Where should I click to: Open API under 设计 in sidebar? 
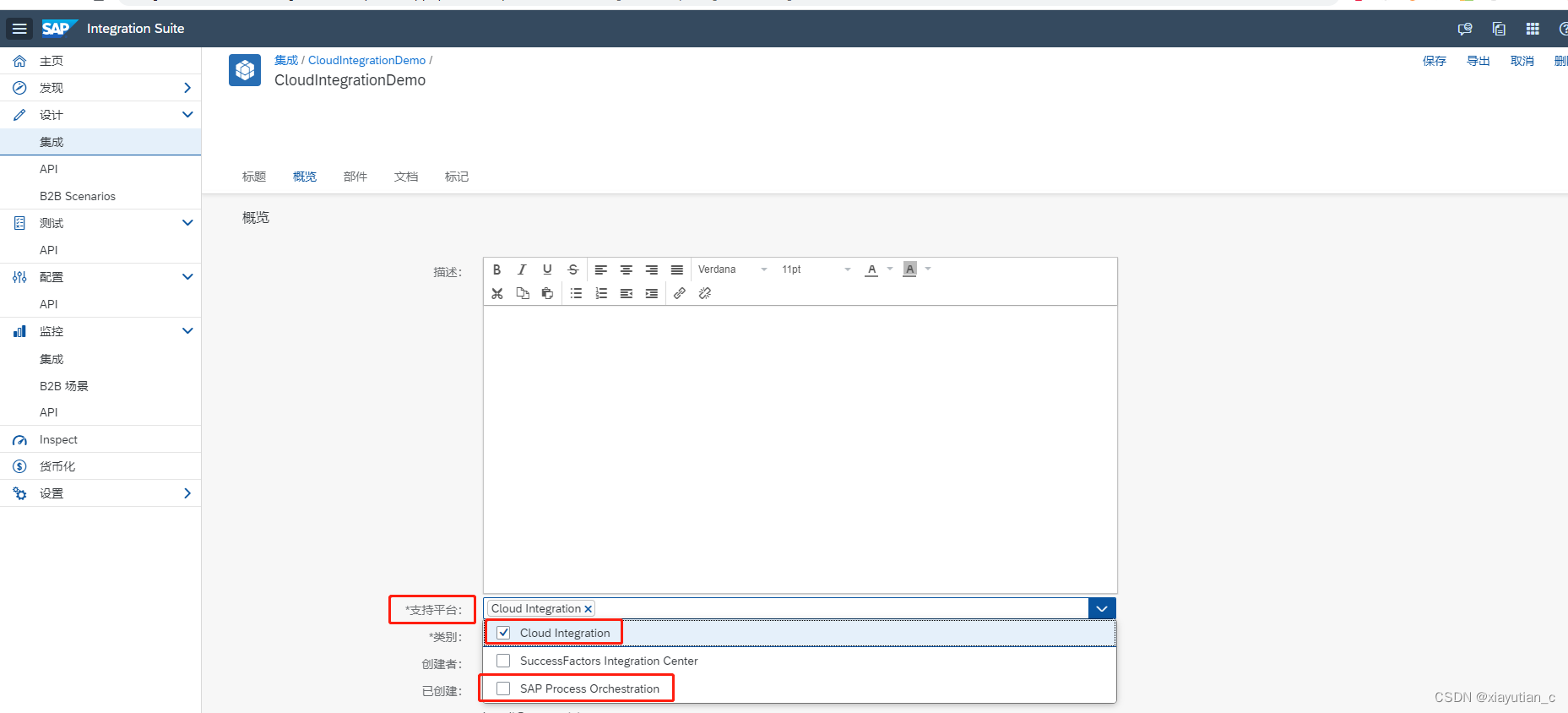(x=100, y=169)
